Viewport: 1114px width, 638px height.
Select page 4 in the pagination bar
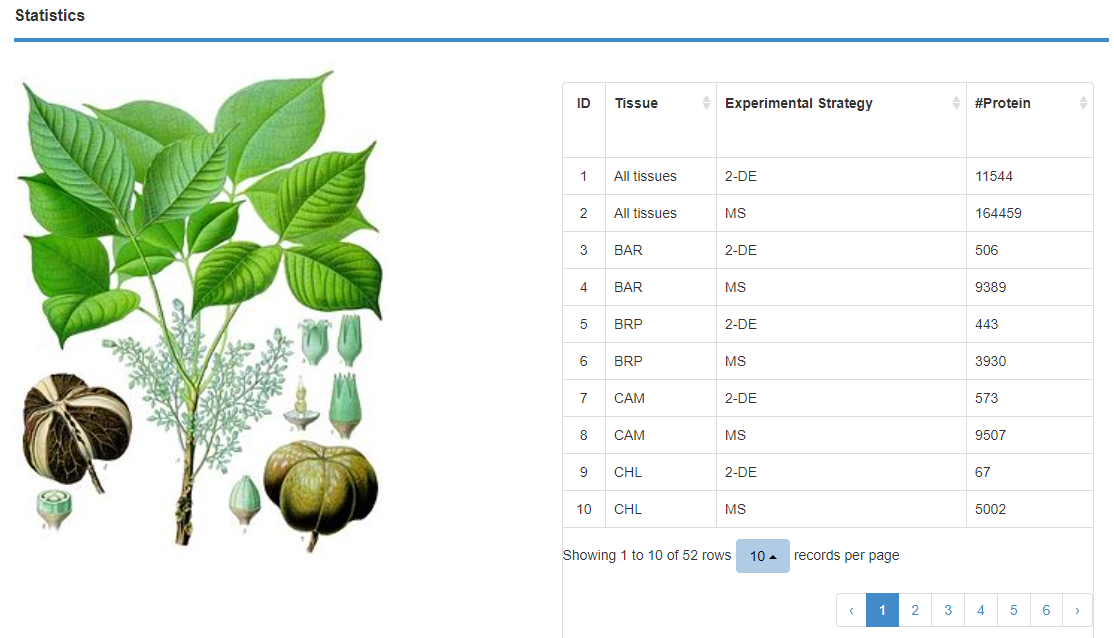pyautogui.click(x=981, y=610)
